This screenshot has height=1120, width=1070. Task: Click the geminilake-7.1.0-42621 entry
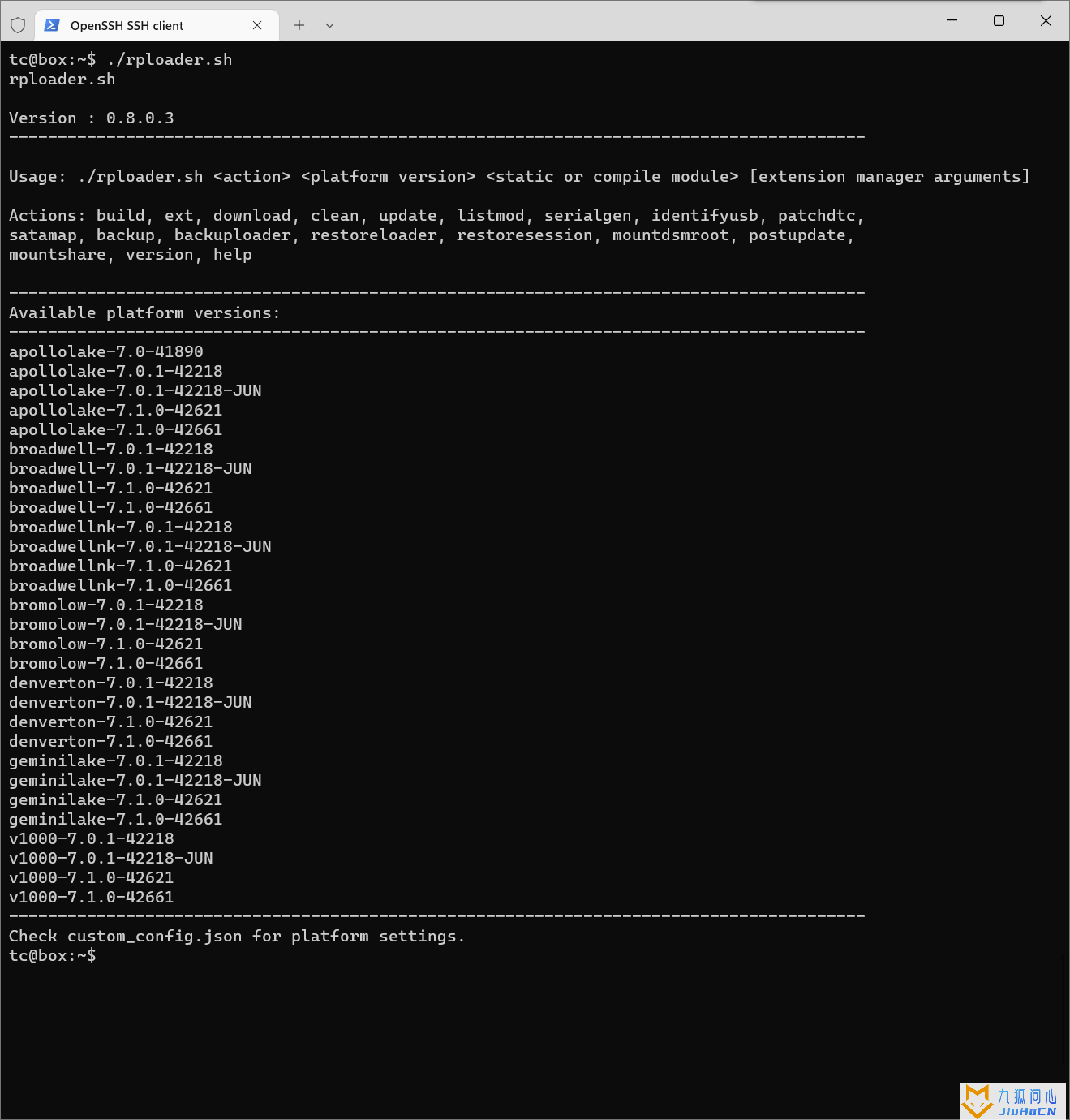pyautogui.click(x=116, y=799)
